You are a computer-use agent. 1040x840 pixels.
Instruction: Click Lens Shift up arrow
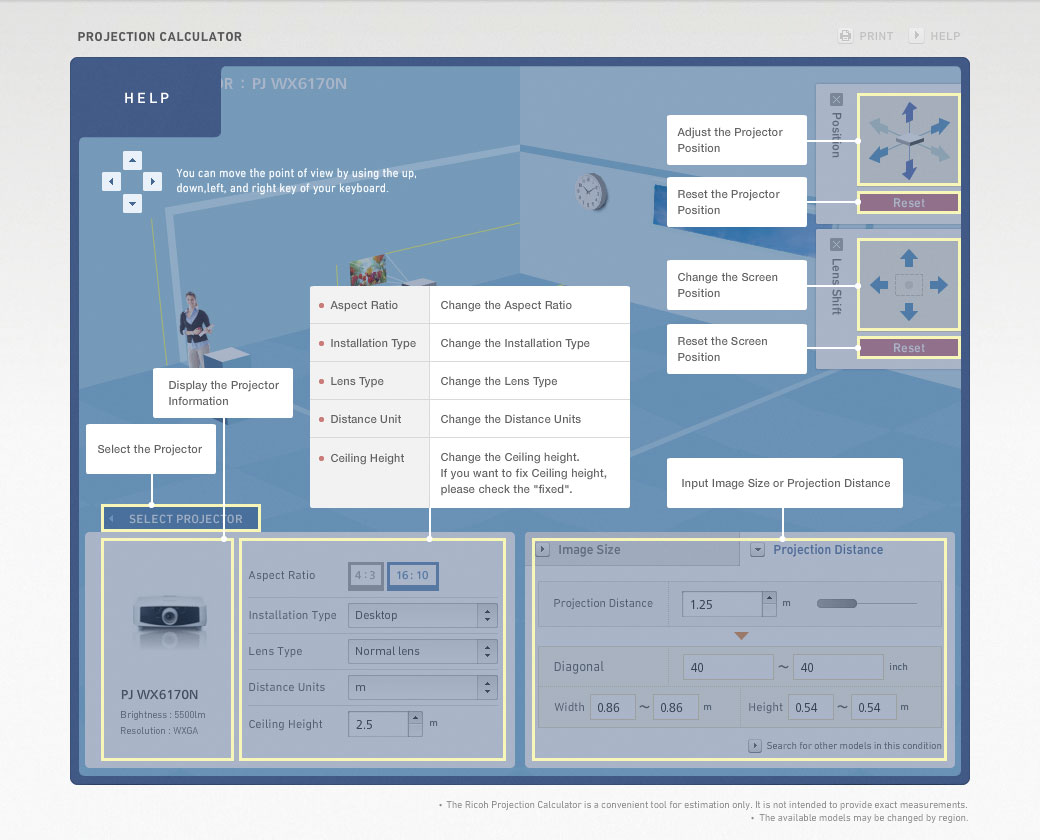coord(908,259)
